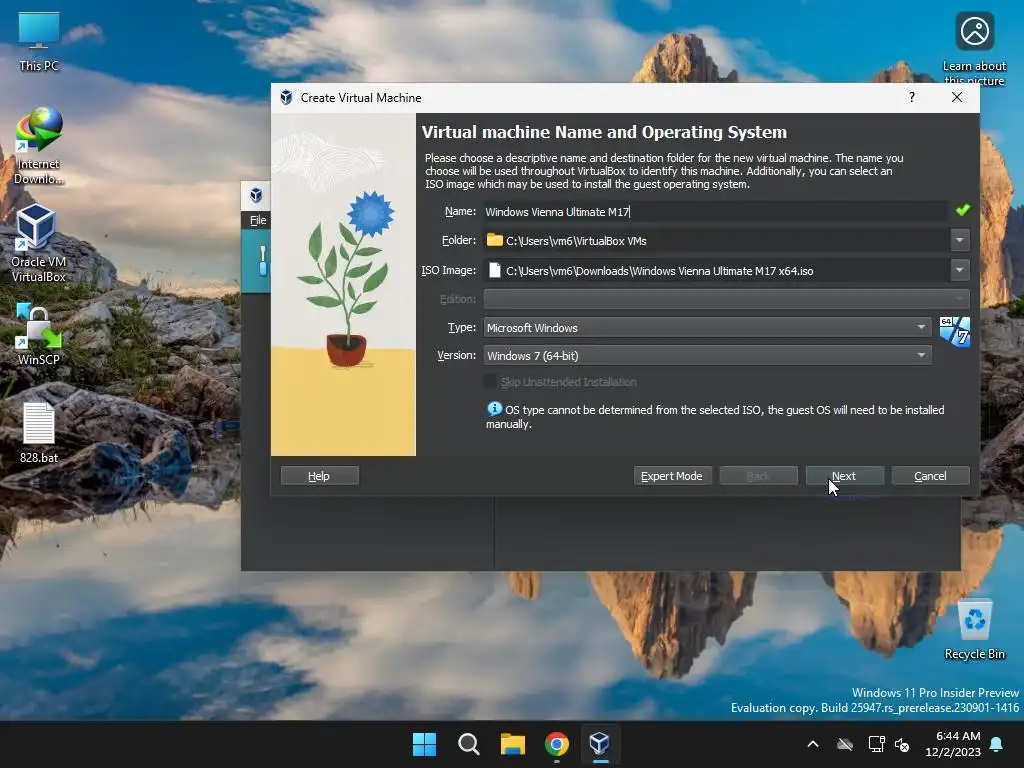This screenshot has width=1024, height=768.
Task: Click the VirtualBox icon in dialog title bar
Action: pos(286,97)
